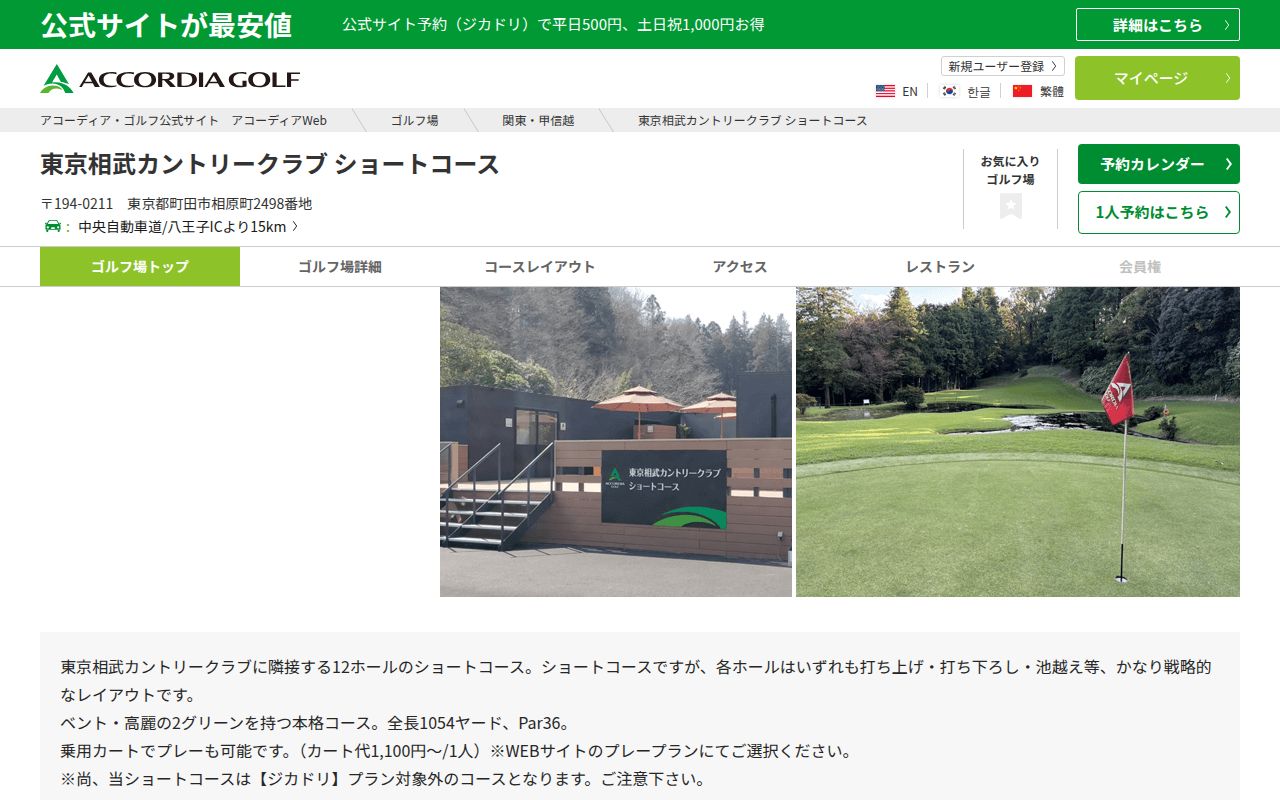Click the last breadcrumb 東京相武カントリークラブ ショートコース

pyautogui.click(x=753, y=120)
